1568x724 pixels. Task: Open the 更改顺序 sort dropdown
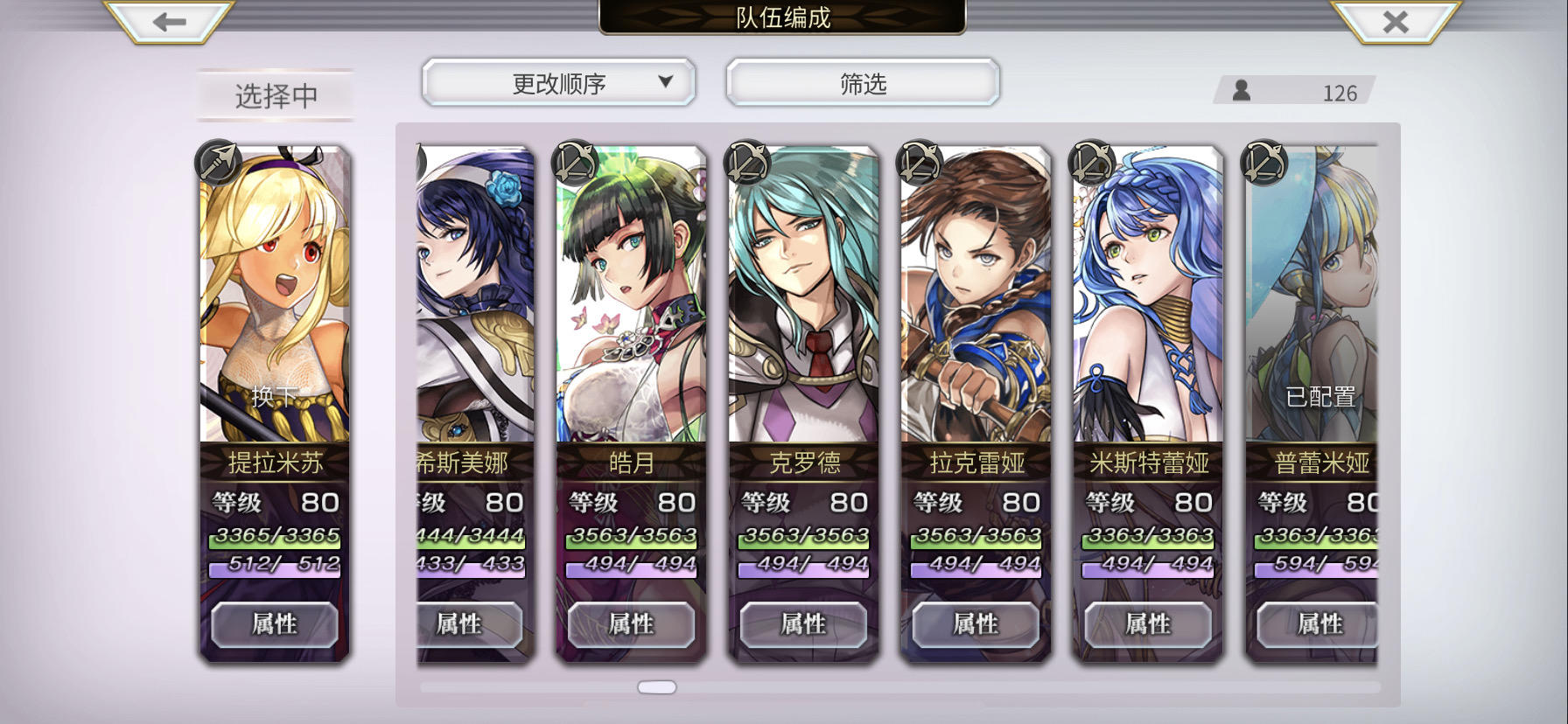[559, 83]
